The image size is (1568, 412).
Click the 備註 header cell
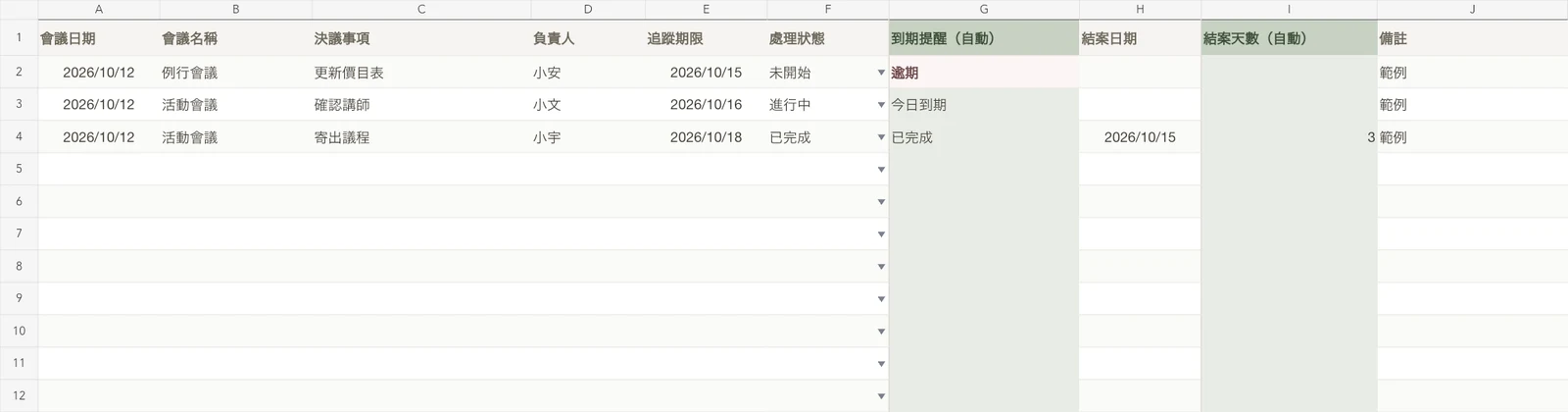coord(1472,38)
